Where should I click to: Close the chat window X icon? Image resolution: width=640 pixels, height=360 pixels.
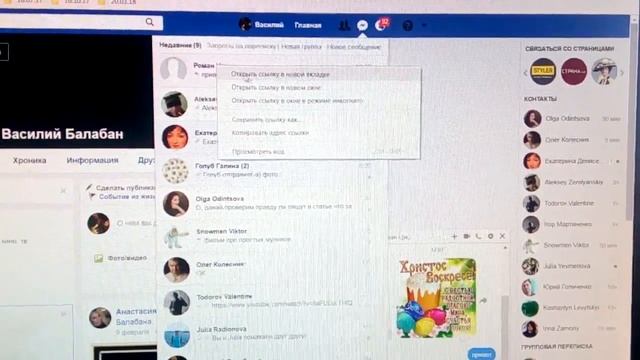pyautogui.click(x=502, y=236)
